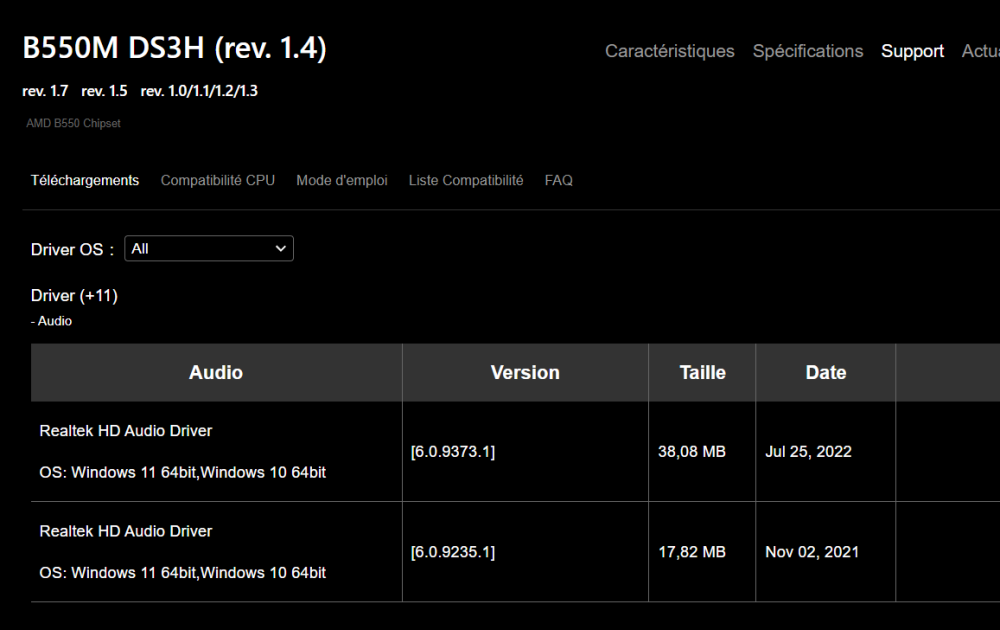Click the Audio driver sub-category

click(x=54, y=322)
